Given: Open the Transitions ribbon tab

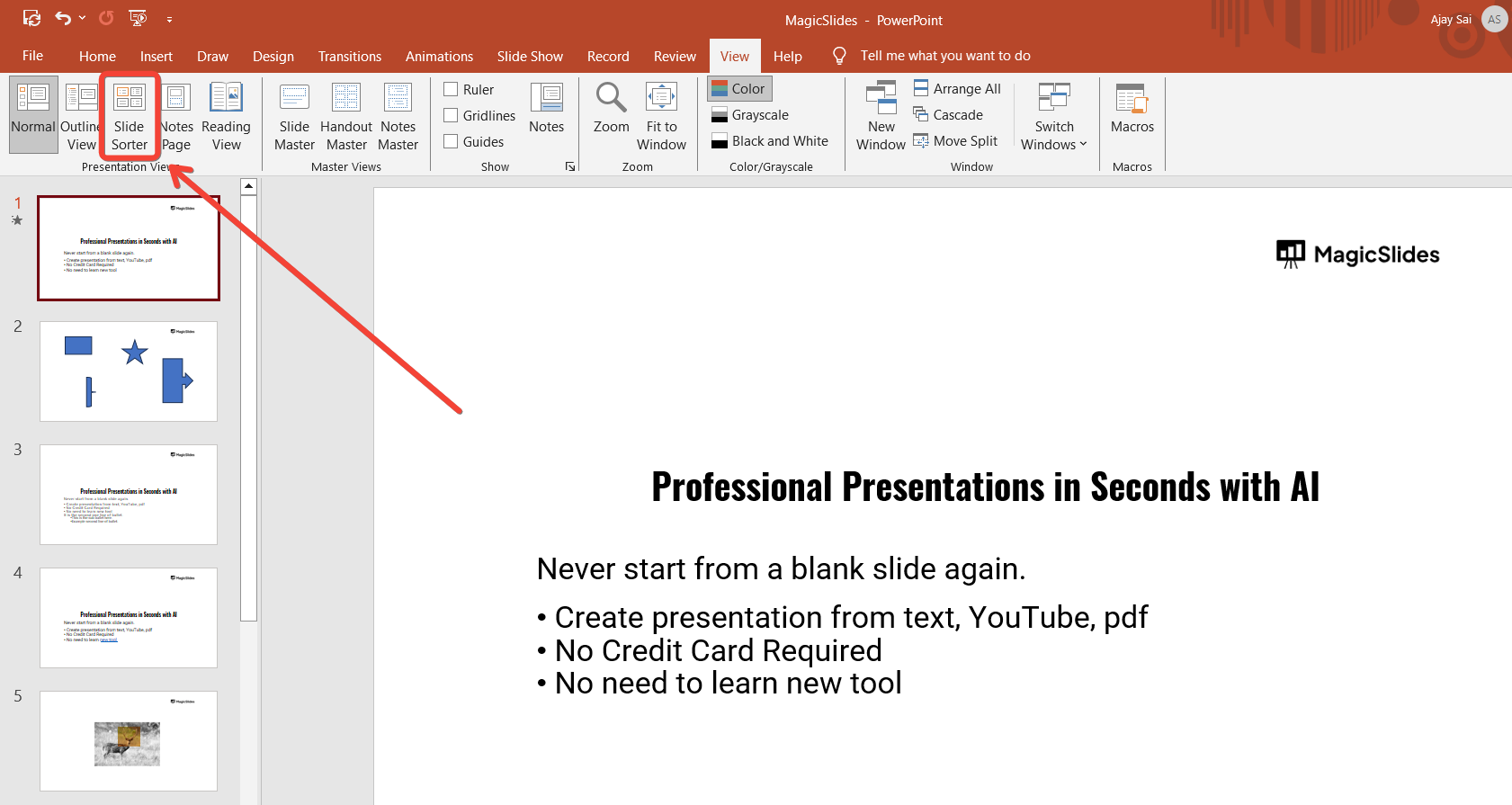Looking at the screenshot, I should [349, 56].
